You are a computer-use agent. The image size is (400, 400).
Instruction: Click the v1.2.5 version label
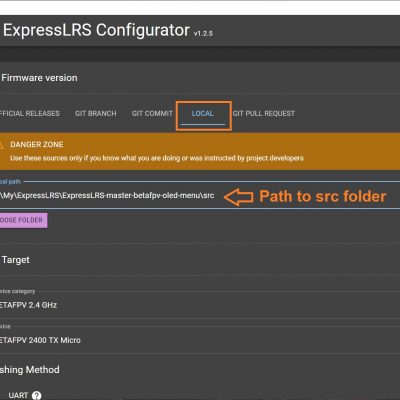(x=203, y=33)
